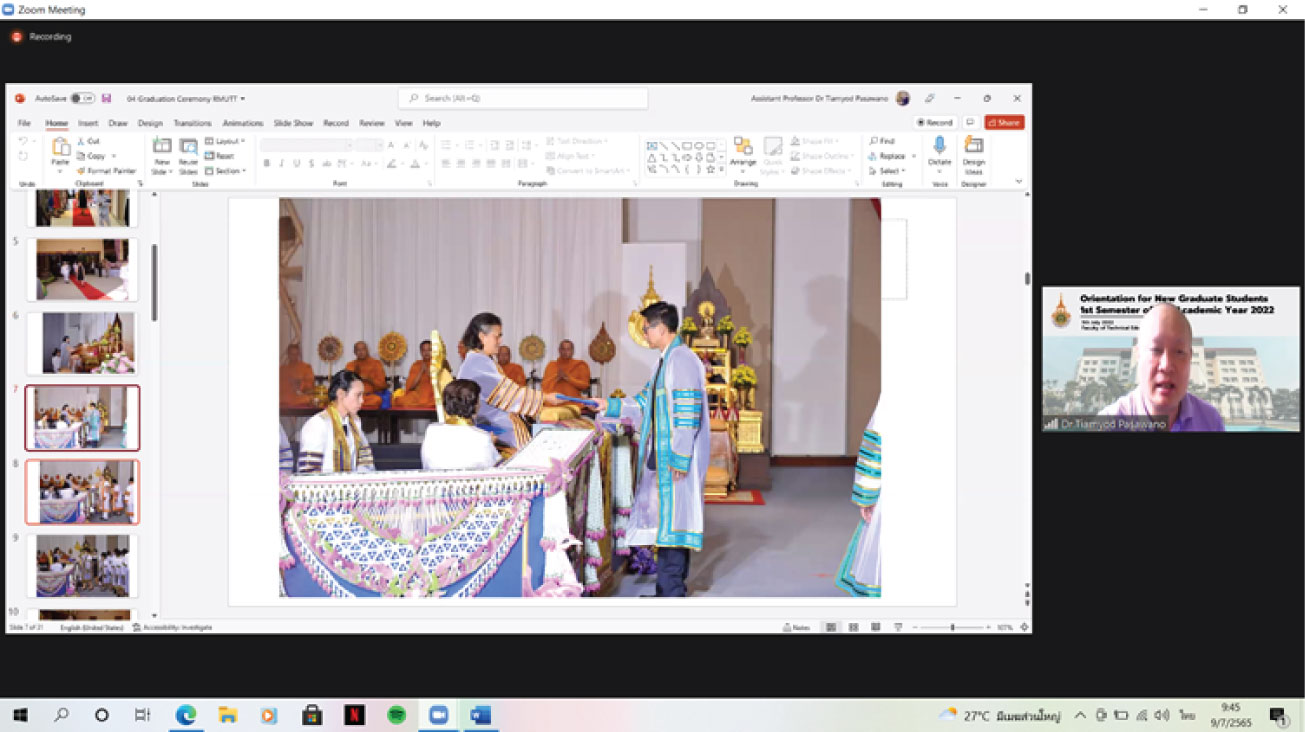Open the Shape Fill dropdown

[815, 141]
